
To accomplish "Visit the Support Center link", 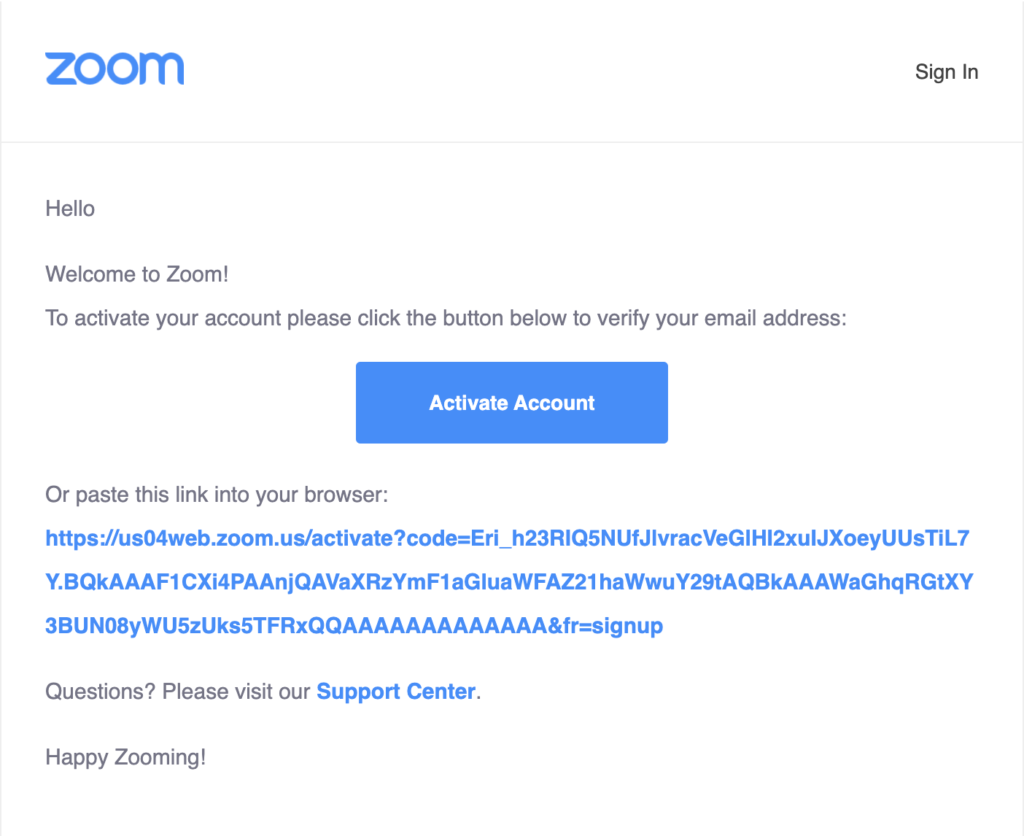I will point(396,691).
